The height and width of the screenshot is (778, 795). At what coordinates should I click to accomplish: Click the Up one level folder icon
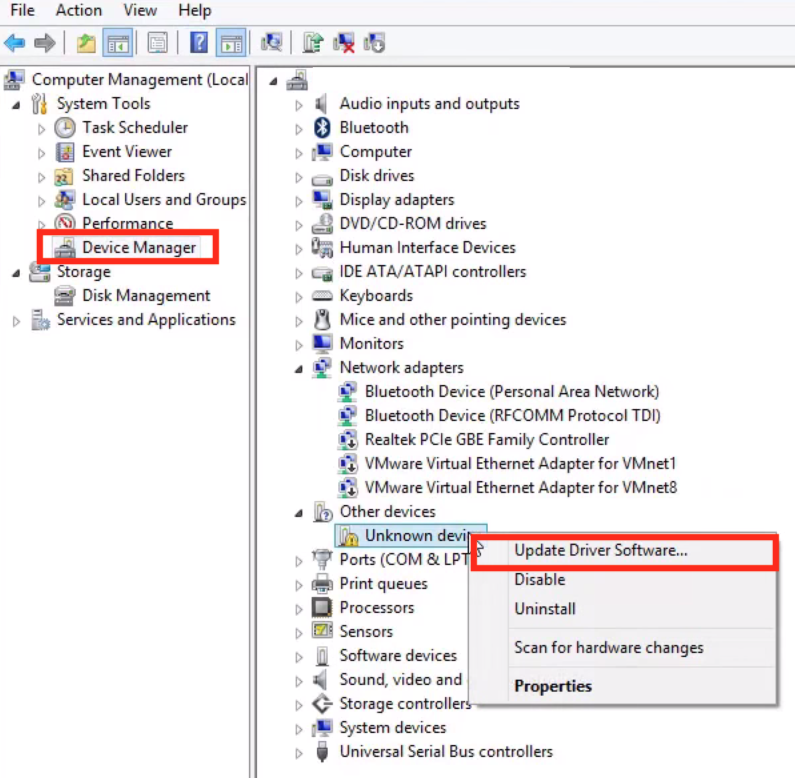click(86, 43)
